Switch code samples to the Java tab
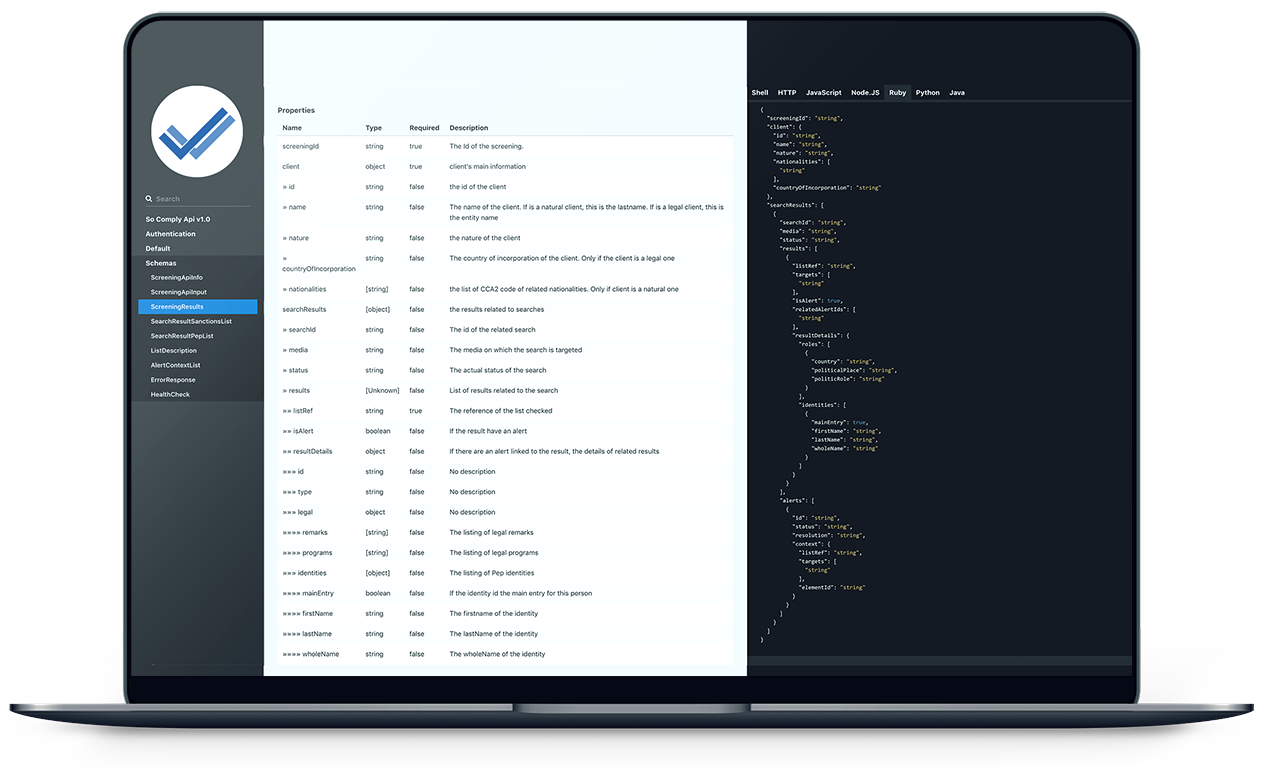1279x773 pixels. tap(957, 92)
